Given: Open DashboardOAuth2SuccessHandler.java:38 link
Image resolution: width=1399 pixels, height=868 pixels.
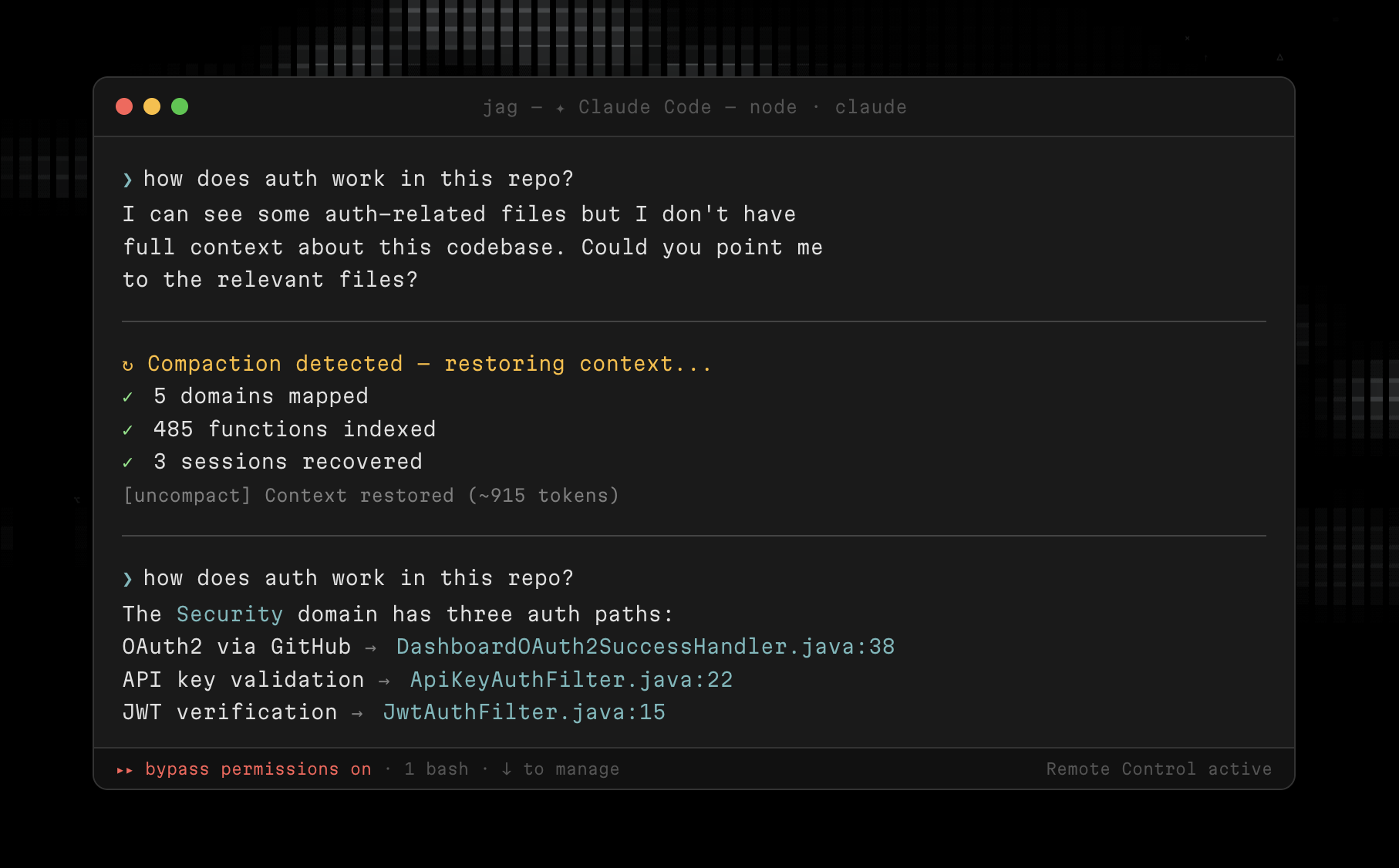Looking at the screenshot, I should pos(645,647).
